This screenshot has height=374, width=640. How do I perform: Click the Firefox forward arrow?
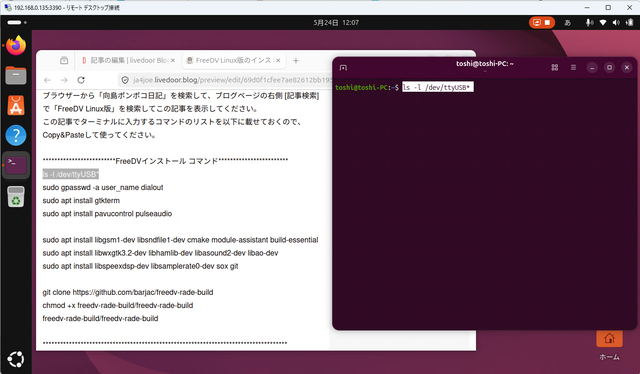click(x=64, y=80)
